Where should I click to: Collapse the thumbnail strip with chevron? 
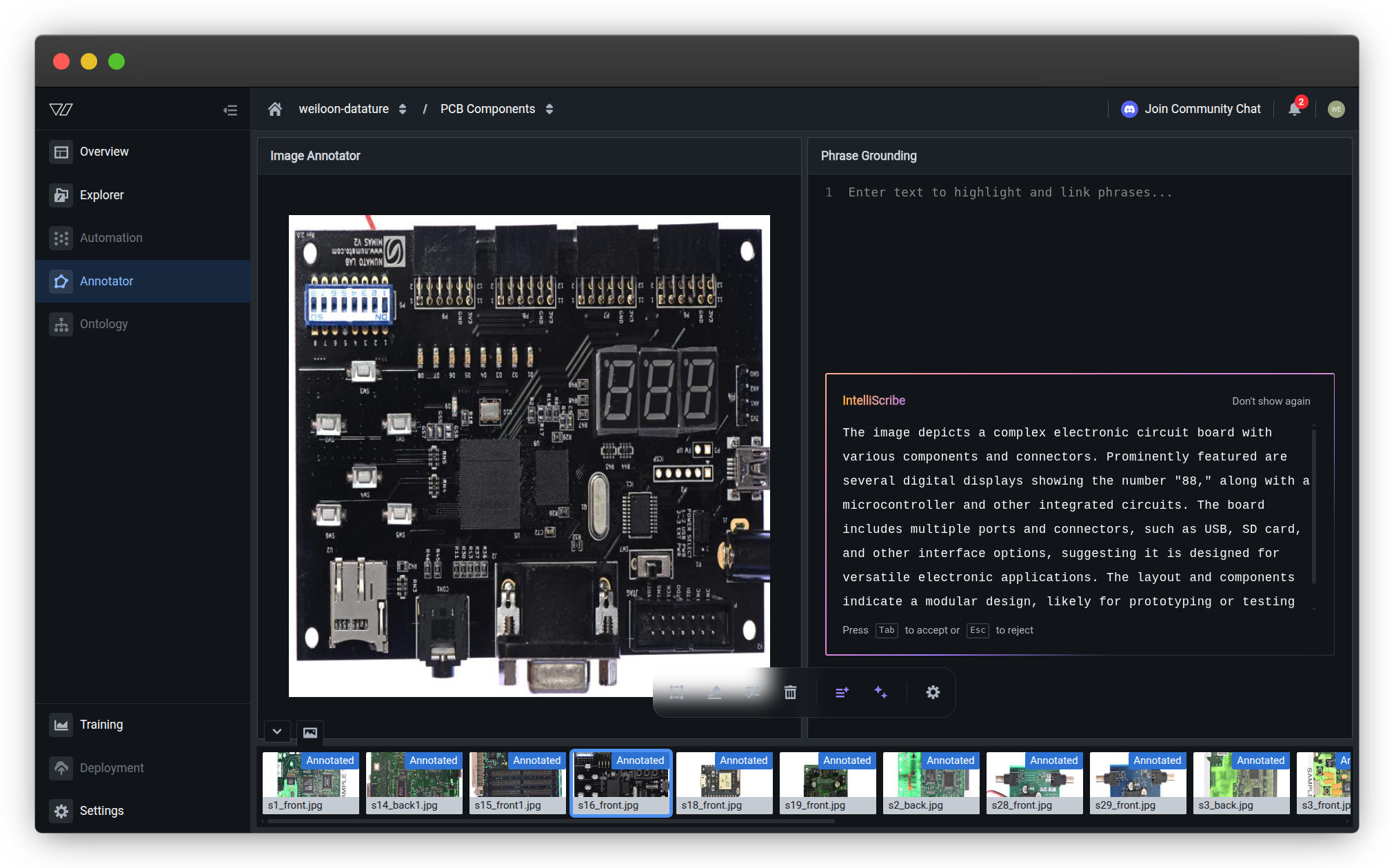coord(277,732)
